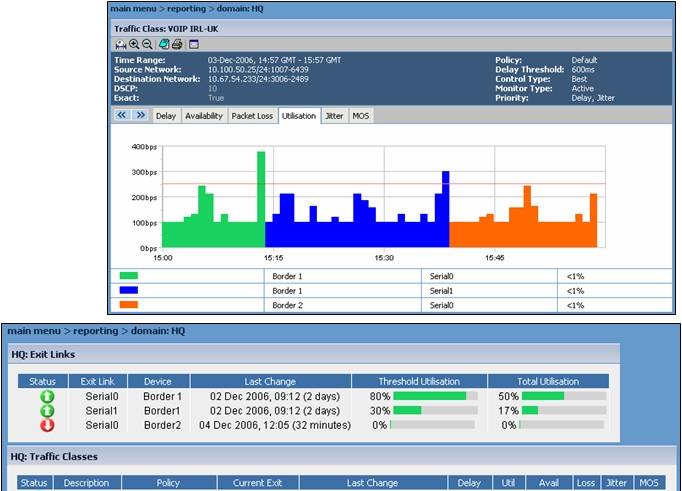
Task: Click the printer icon in toolbar
Action: [177, 44]
